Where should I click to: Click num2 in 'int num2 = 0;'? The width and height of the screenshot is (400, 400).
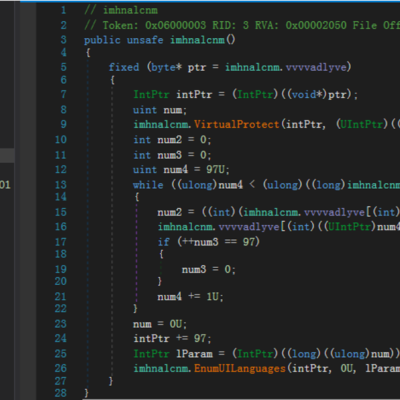[x=170, y=139]
